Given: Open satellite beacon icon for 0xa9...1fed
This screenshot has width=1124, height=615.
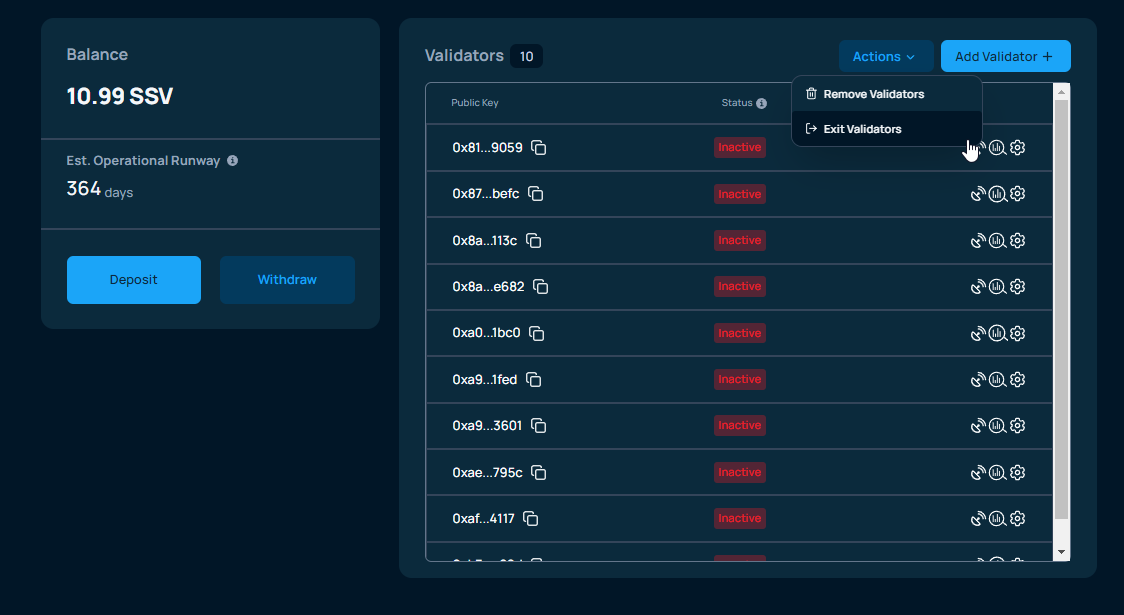Looking at the screenshot, I should [978, 379].
